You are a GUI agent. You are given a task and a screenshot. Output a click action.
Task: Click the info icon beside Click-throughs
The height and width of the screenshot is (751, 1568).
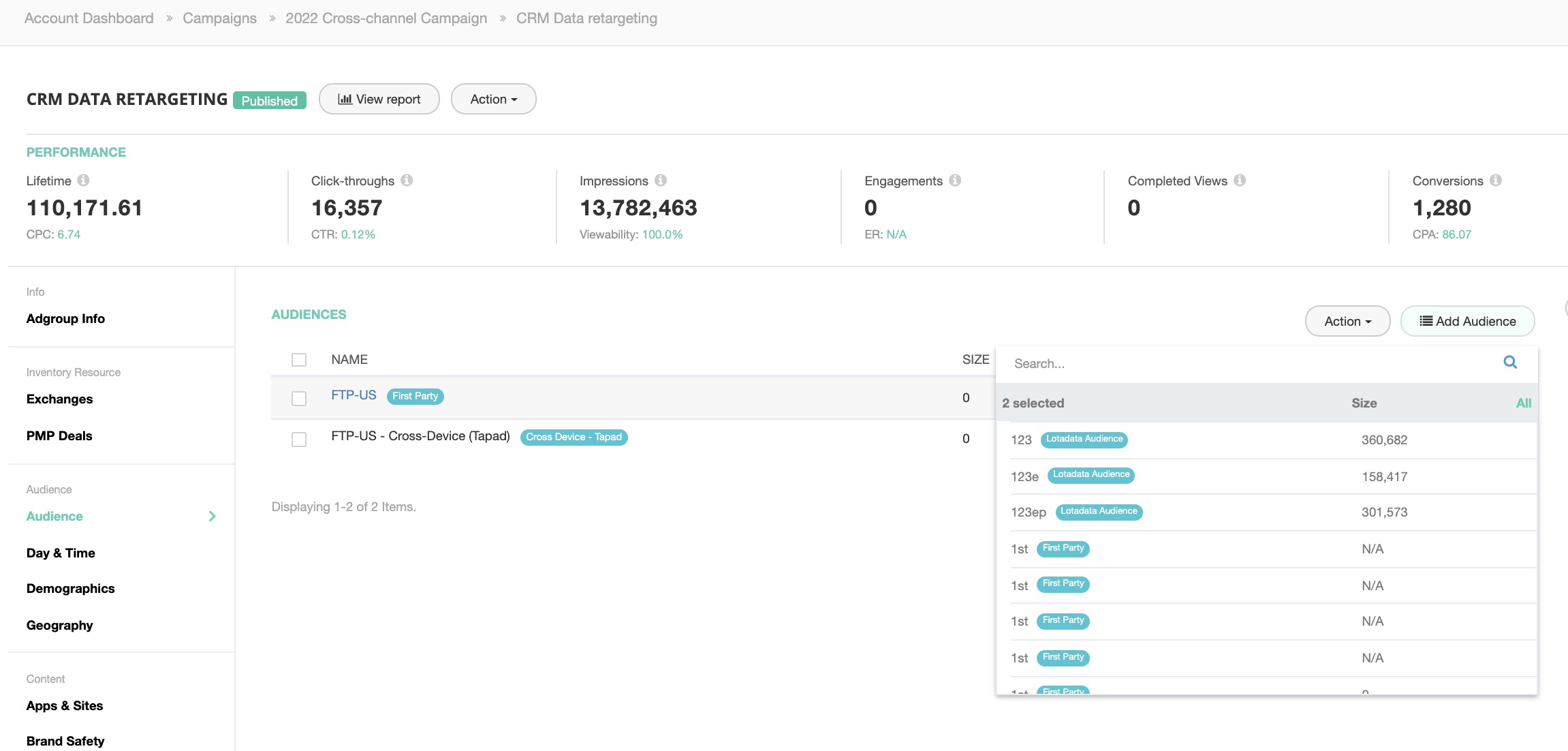pos(407,181)
